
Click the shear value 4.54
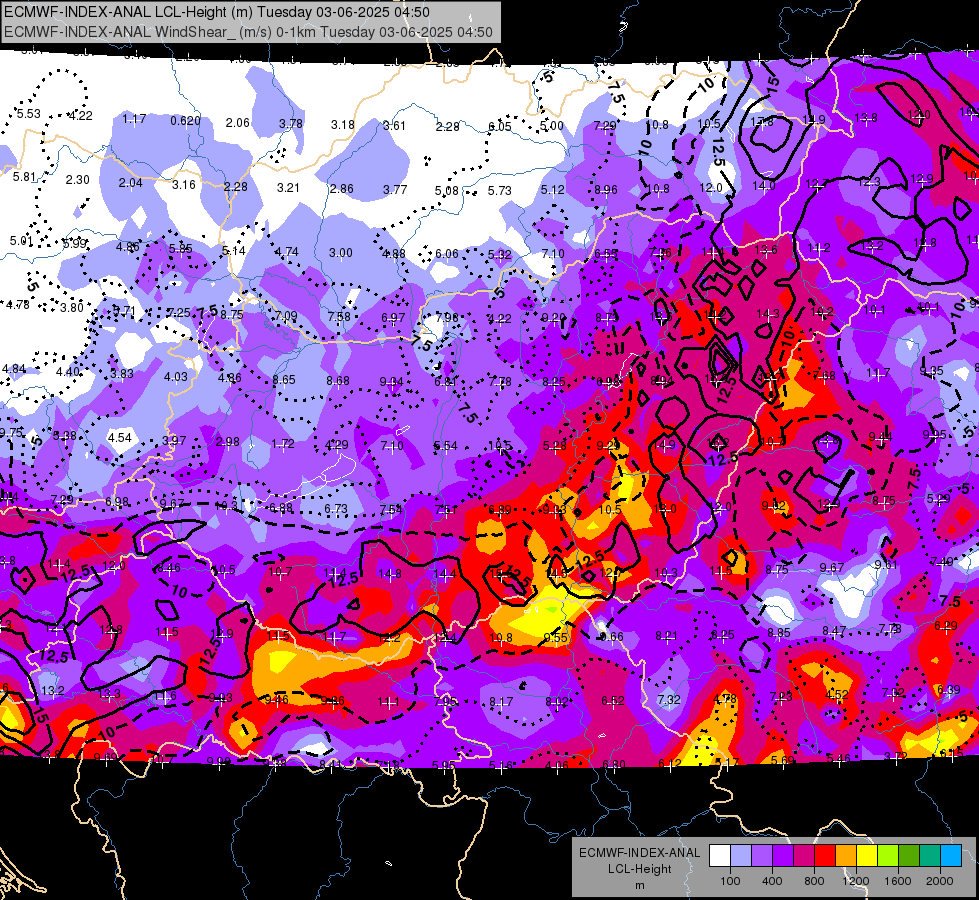[x=120, y=437]
